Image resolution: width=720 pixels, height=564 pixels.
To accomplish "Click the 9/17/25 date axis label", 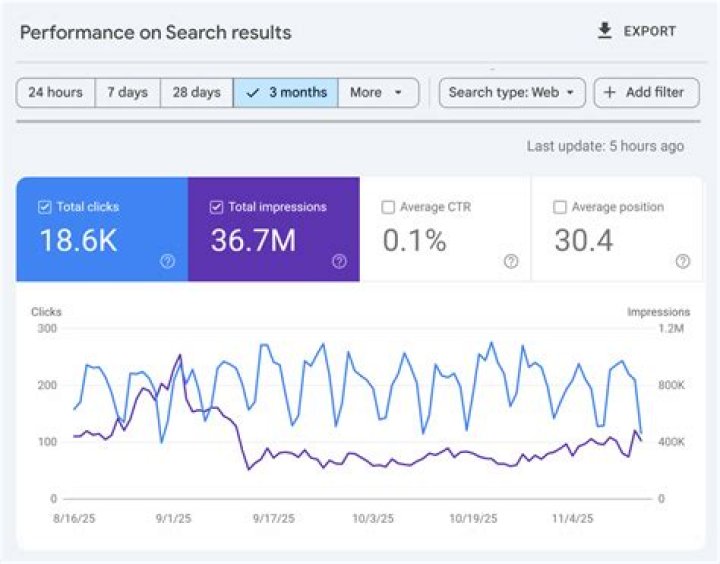I will click(x=274, y=519).
